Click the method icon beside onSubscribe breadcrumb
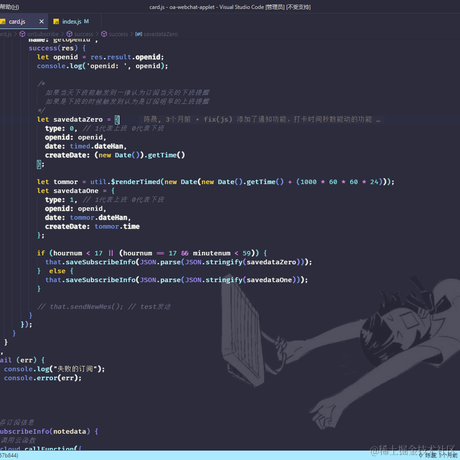The image size is (460, 460). pyautogui.click(x=22, y=34)
